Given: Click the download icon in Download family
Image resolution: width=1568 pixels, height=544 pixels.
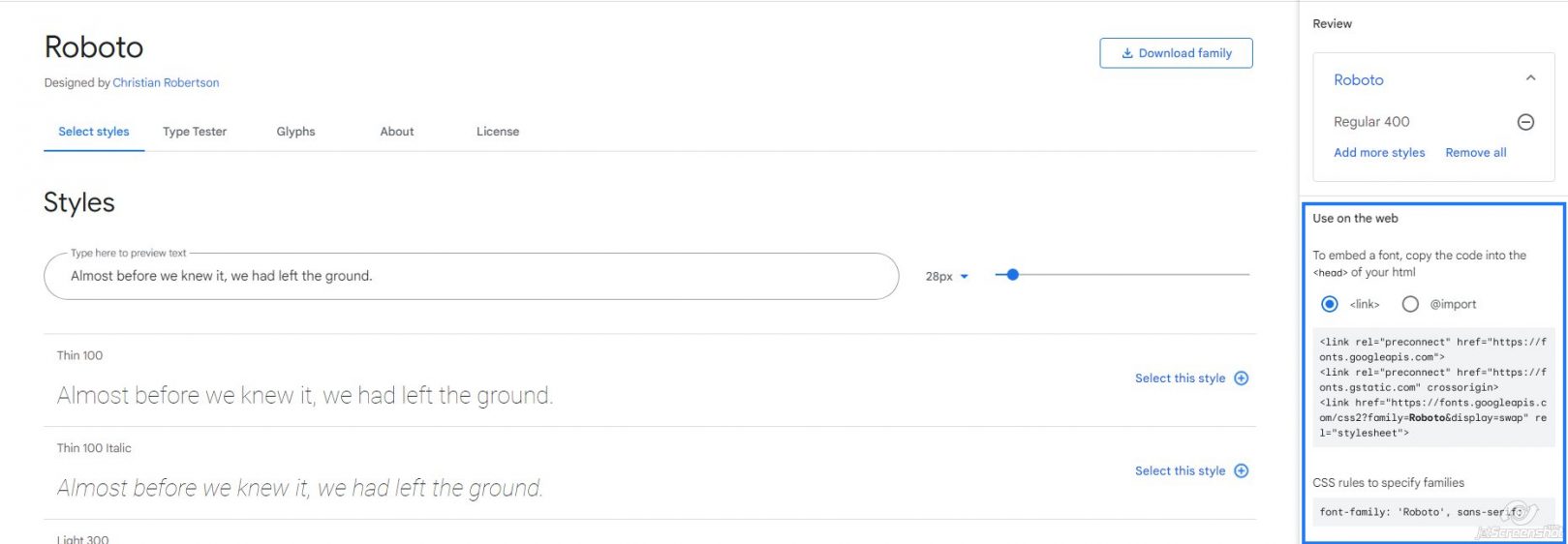Looking at the screenshot, I should [1127, 53].
